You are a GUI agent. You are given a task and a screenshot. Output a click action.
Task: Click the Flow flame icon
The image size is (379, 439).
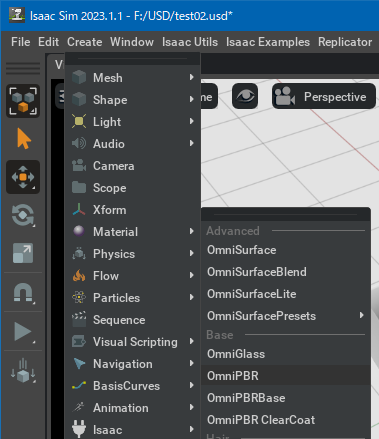click(x=79, y=275)
